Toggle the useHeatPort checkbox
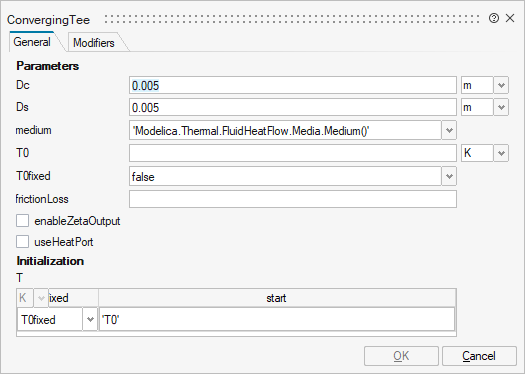The width and height of the screenshot is (525, 374). (x=22, y=242)
